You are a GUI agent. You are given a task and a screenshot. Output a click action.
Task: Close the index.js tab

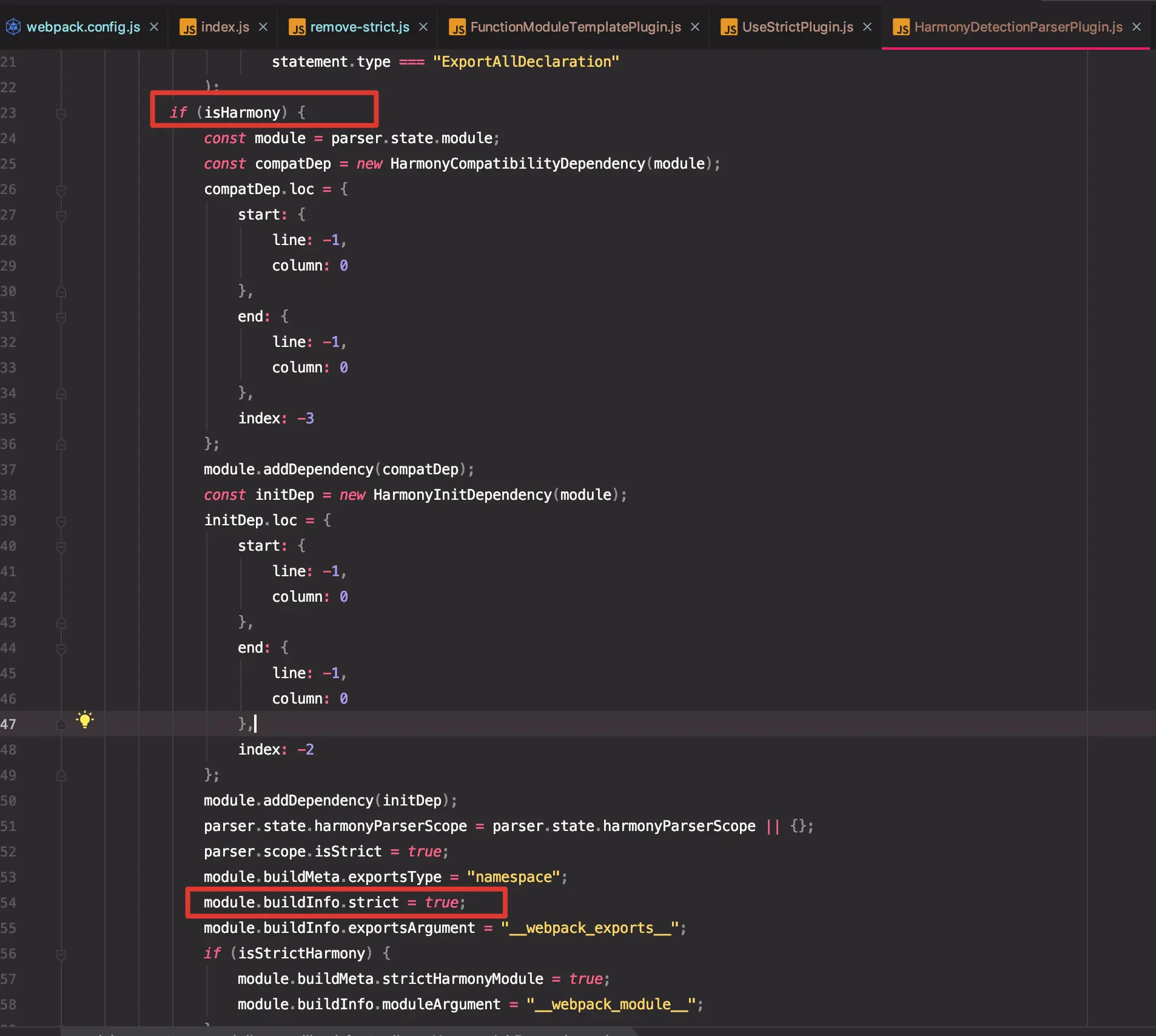coord(263,27)
